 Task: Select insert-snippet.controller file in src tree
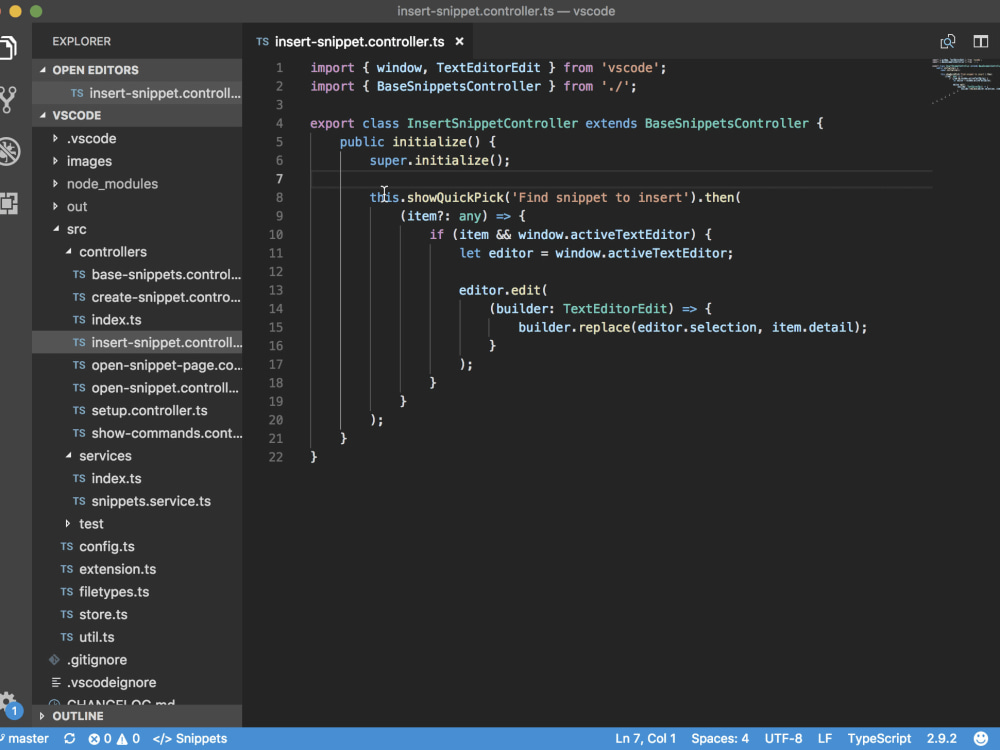tap(137, 342)
